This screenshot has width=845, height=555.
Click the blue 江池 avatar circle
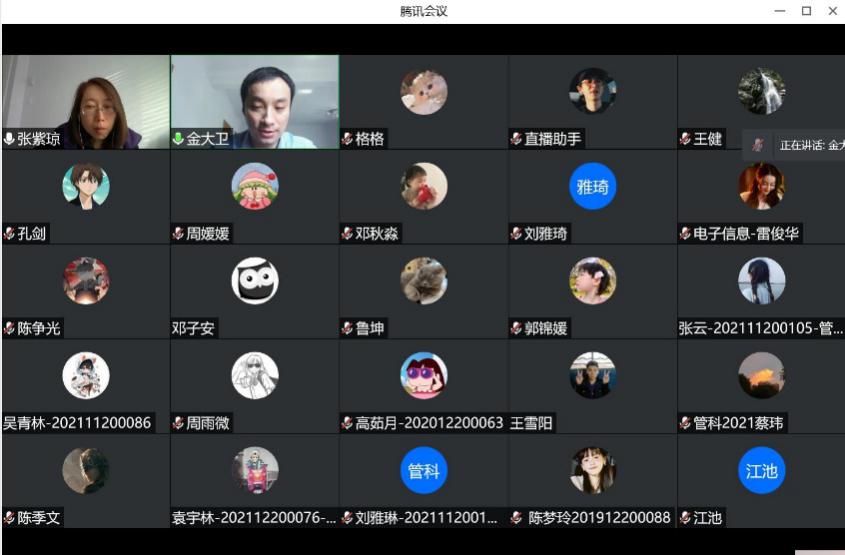pyautogui.click(x=761, y=470)
